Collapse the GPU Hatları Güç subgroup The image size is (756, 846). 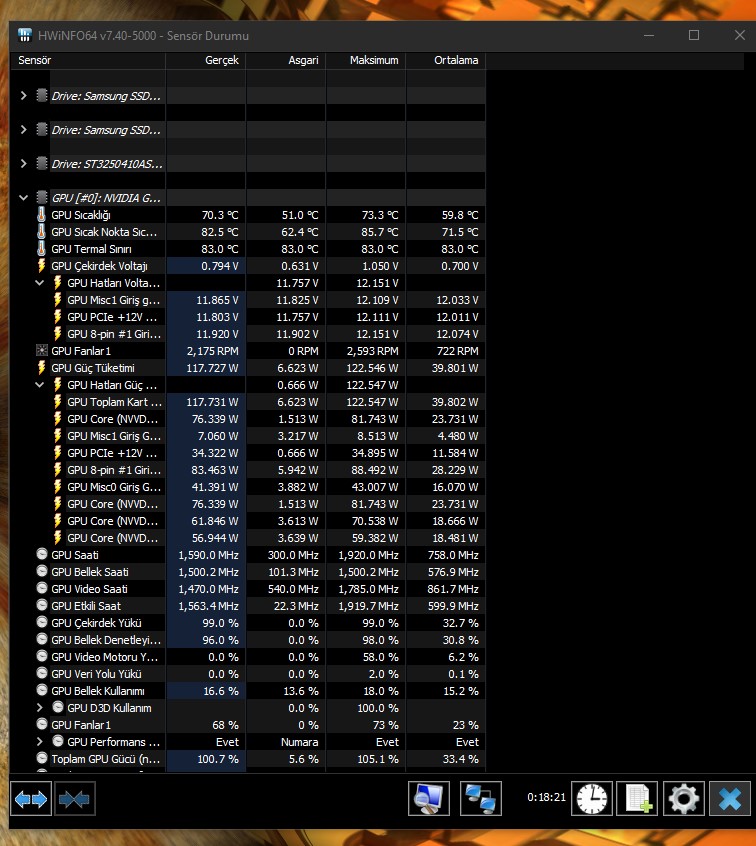(39, 385)
